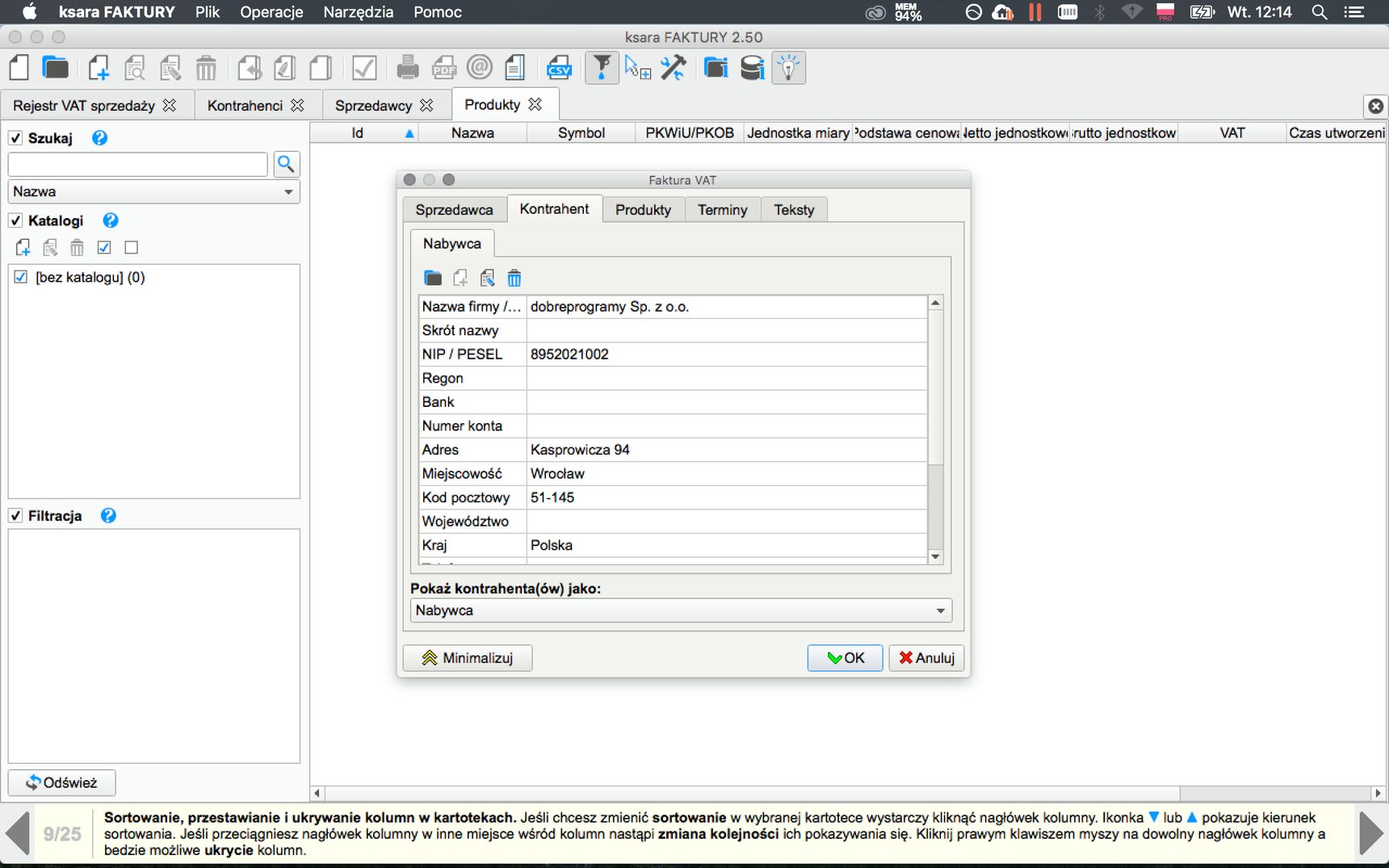Click the folder info toolbar icon
The image size is (1389, 868).
click(715, 68)
